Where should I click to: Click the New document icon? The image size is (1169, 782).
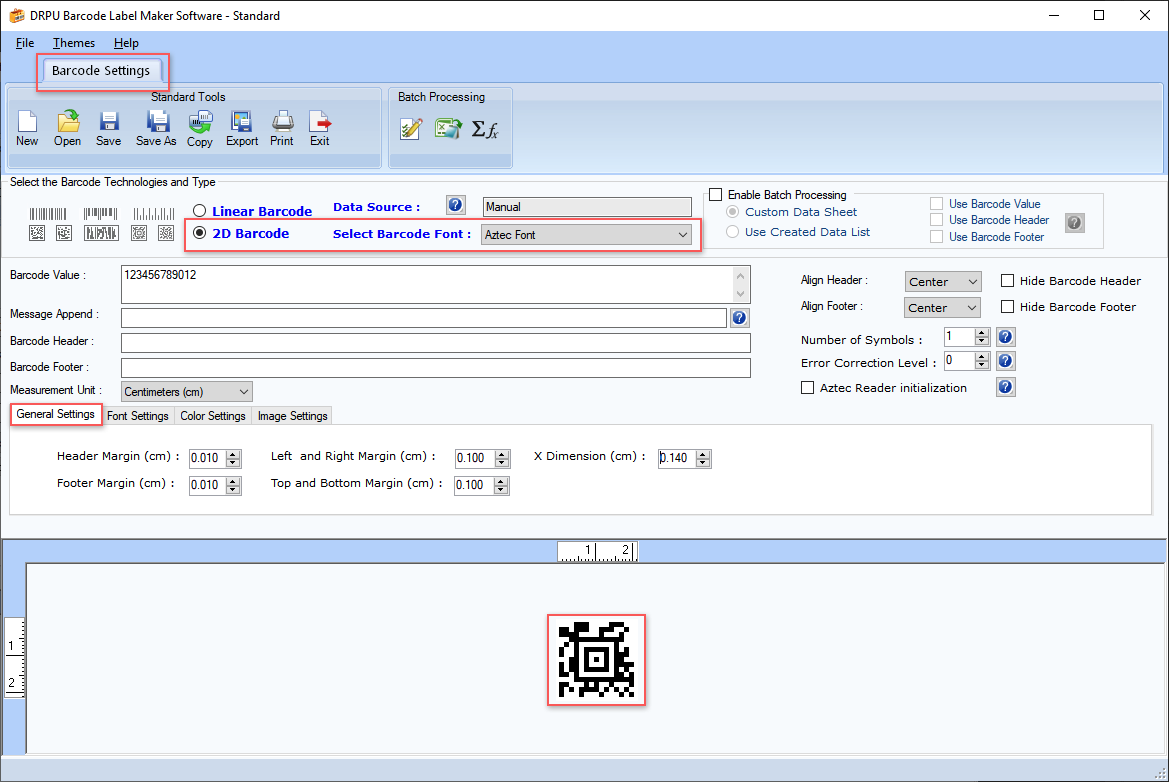27,128
